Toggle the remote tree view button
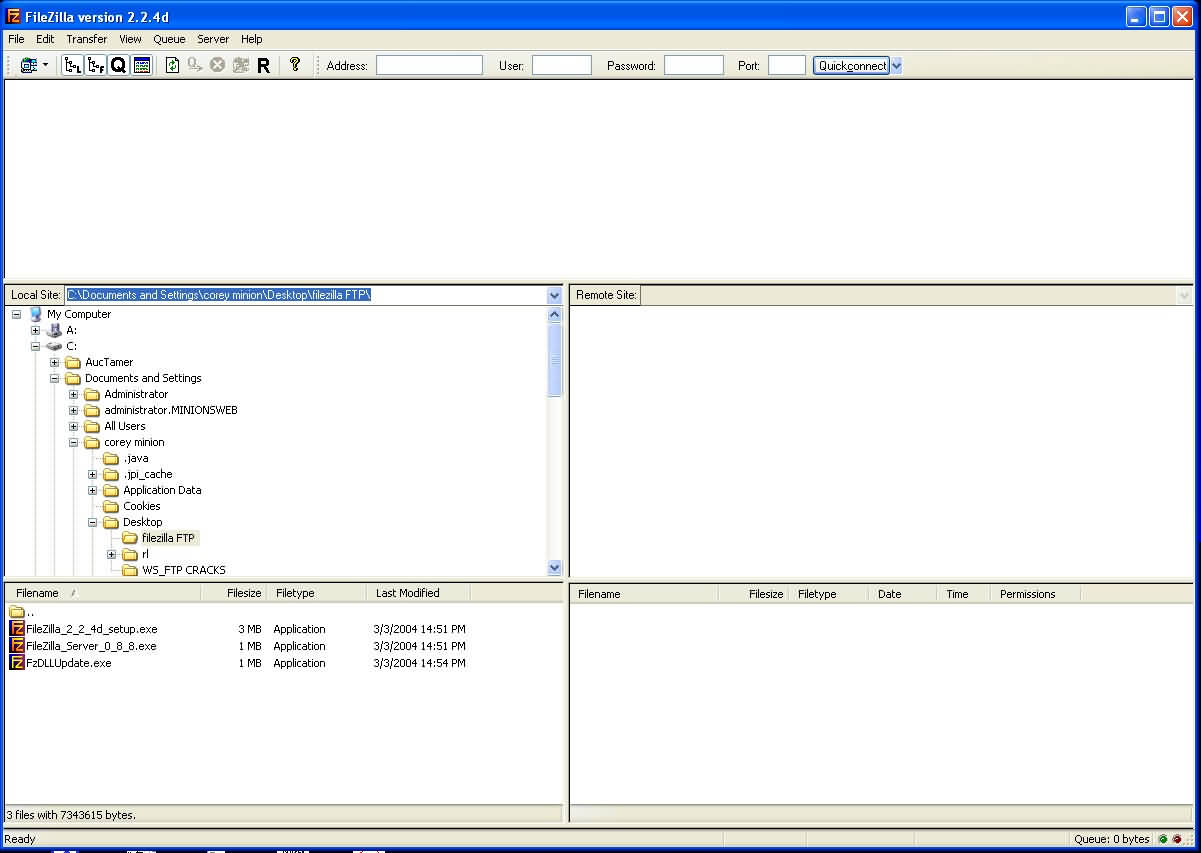 pyautogui.click(x=96, y=65)
